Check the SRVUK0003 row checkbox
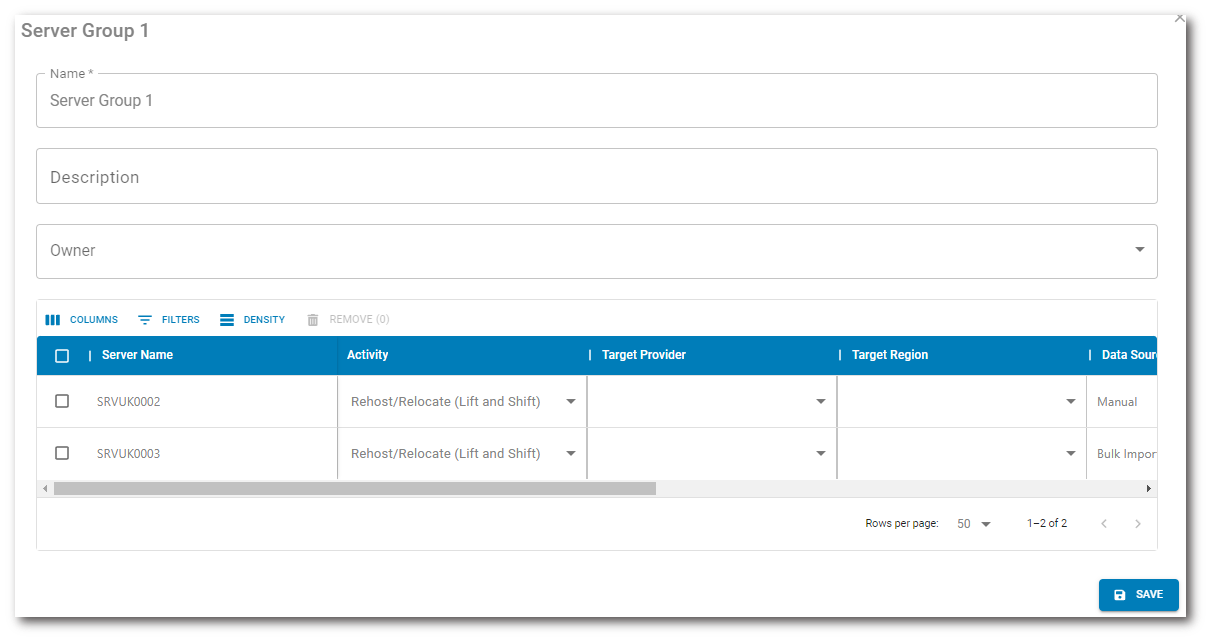This screenshot has height=642, width=1211. tap(62, 453)
